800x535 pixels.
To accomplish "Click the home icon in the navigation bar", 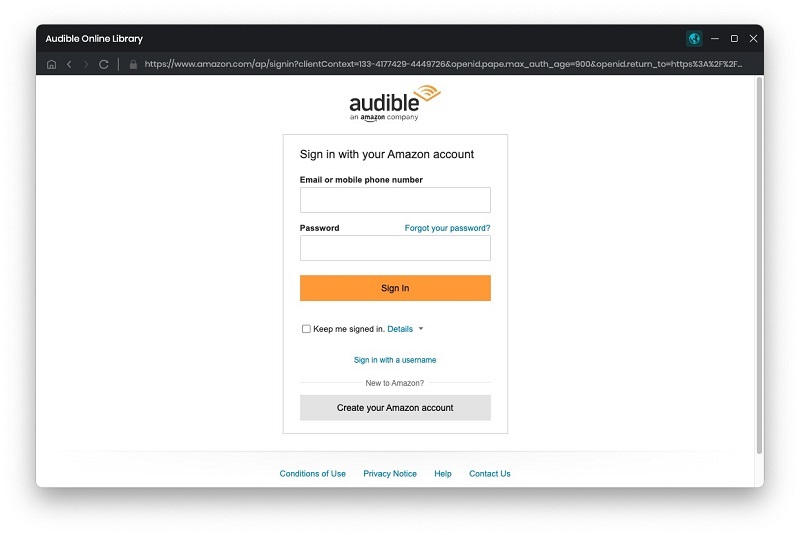I will [x=52, y=64].
